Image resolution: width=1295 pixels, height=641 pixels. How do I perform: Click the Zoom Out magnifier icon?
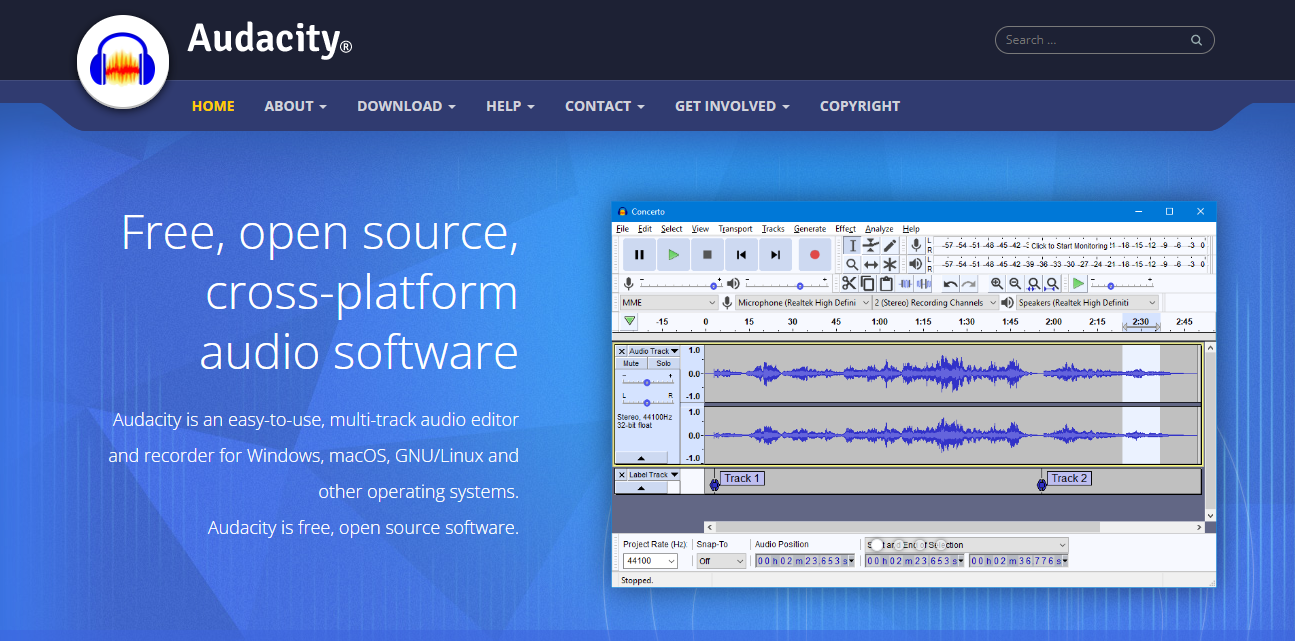point(1015,283)
